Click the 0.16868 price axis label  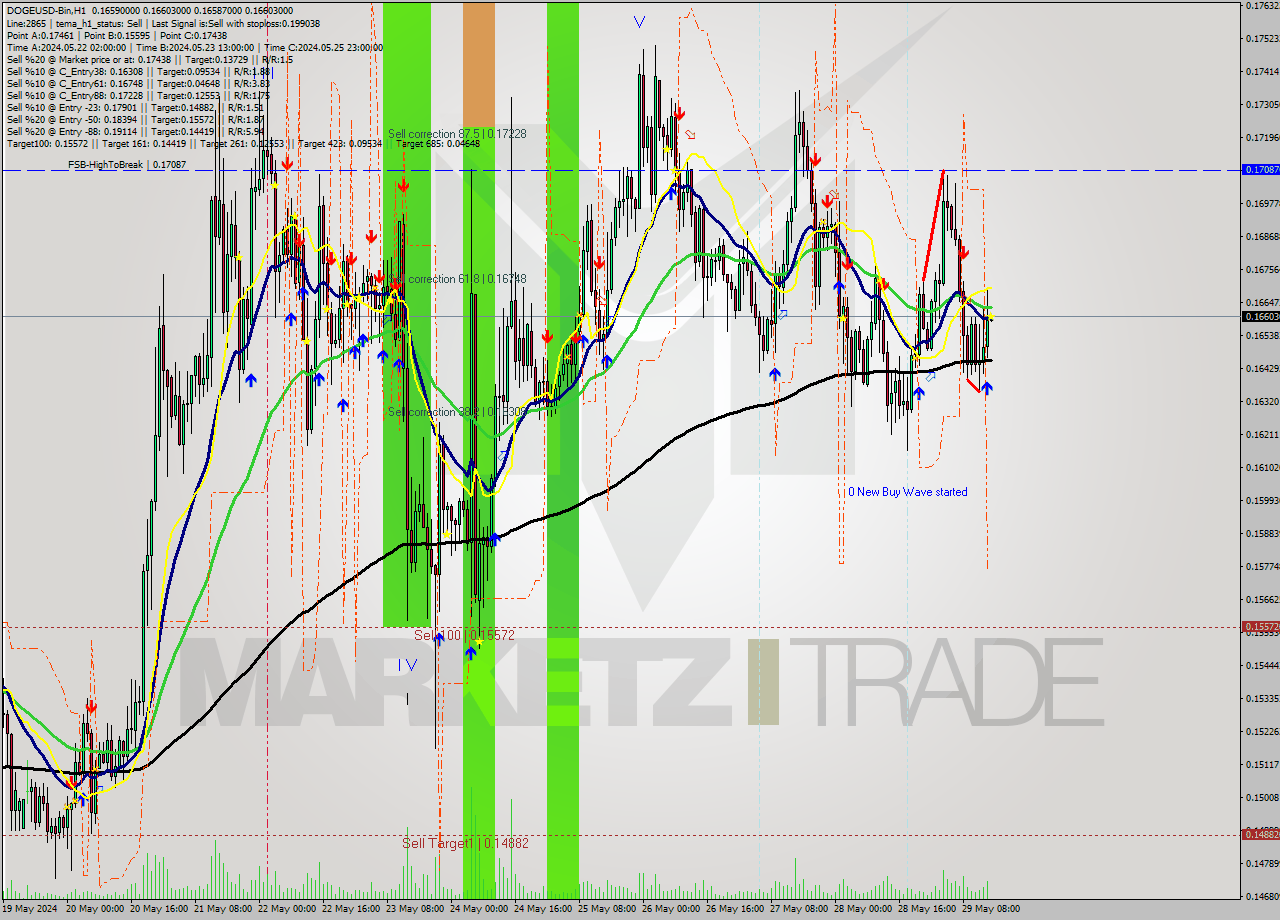tap(1261, 237)
